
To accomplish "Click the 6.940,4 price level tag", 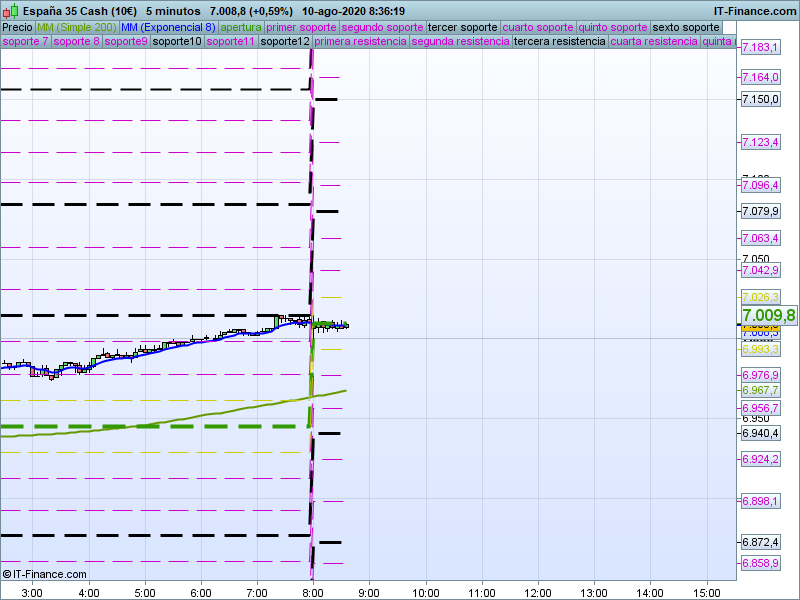I will pyautogui.click(x=760, y=433).
